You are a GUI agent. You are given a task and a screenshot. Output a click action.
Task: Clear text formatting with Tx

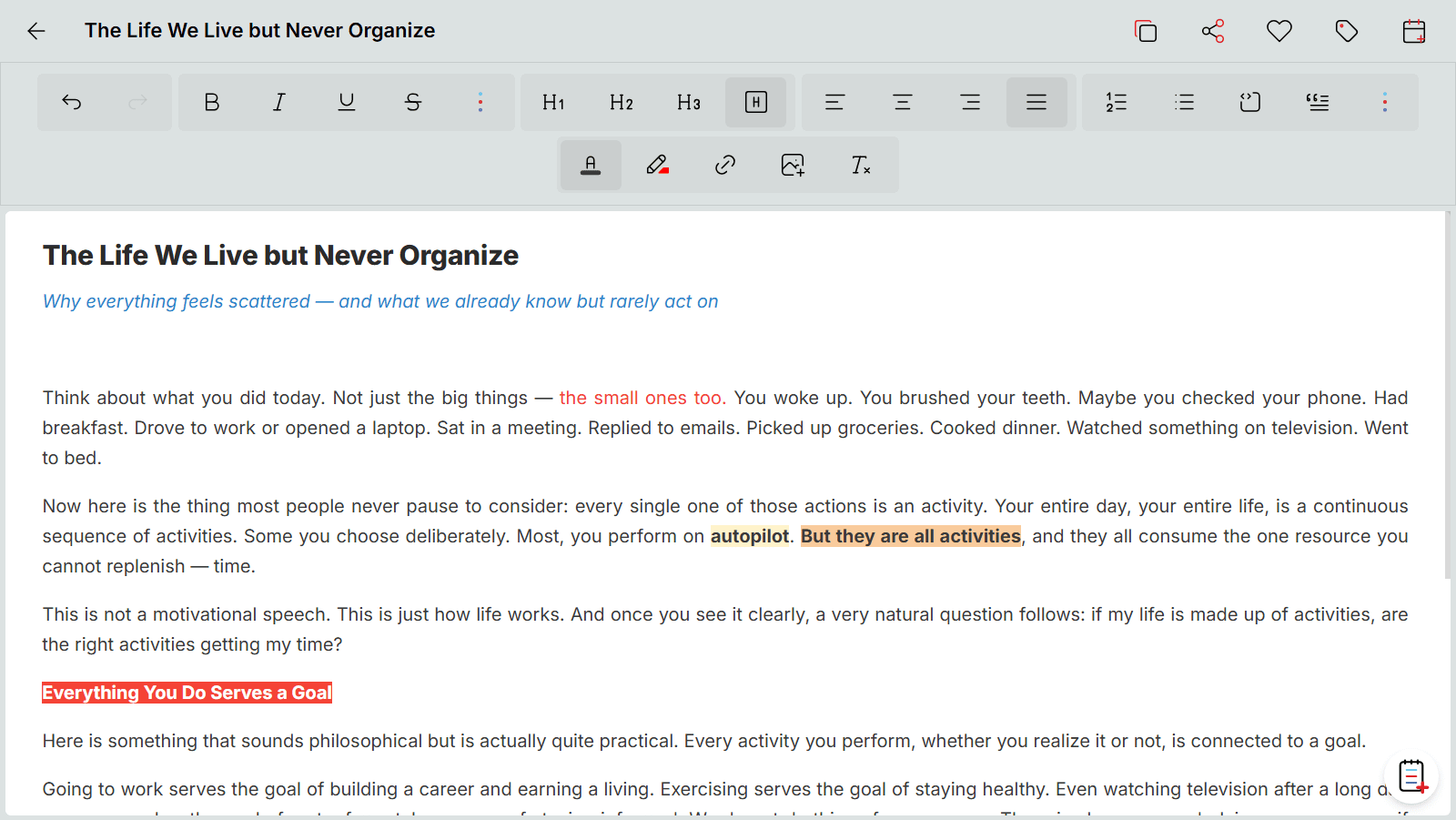pos(859,165)
